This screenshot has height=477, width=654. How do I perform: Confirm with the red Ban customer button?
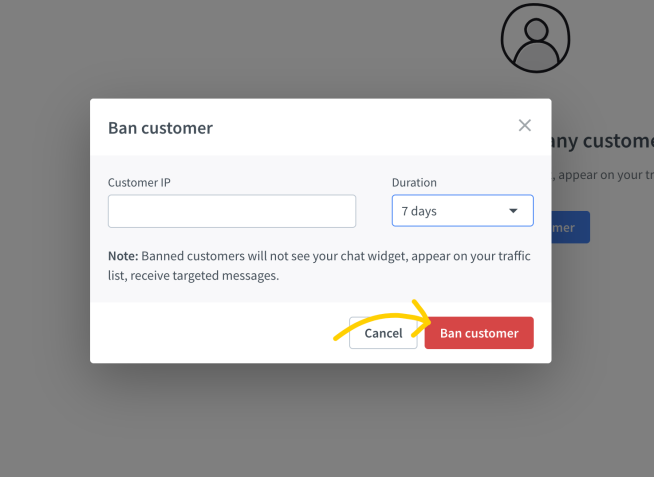point(479,333)
